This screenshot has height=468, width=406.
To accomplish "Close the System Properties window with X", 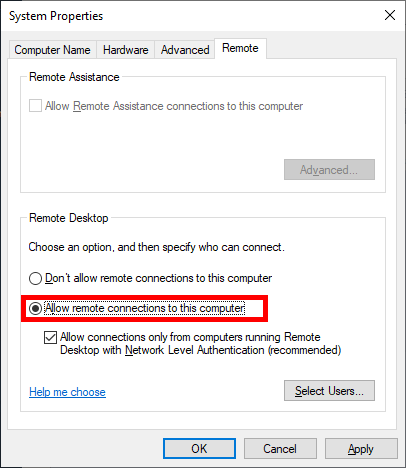I will point(390,15).
